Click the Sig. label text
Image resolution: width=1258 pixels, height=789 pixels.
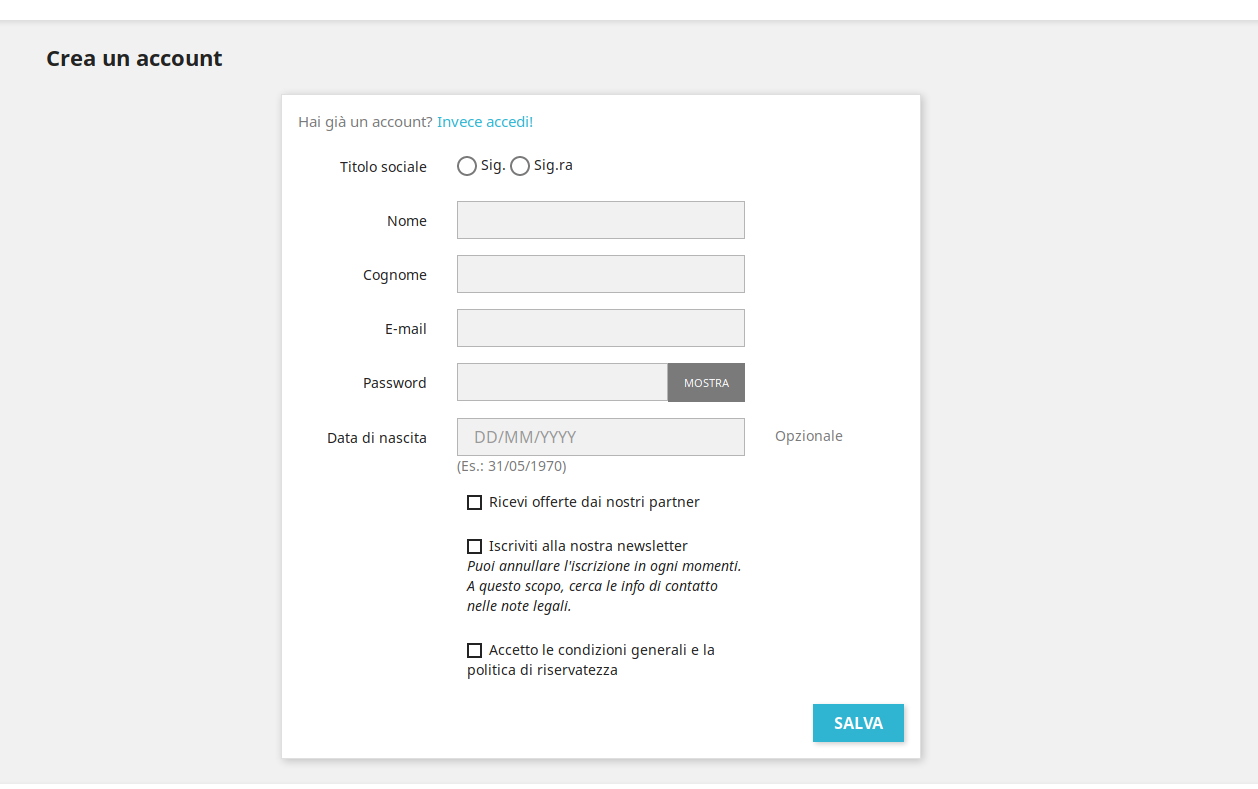(x=493, y=166)
